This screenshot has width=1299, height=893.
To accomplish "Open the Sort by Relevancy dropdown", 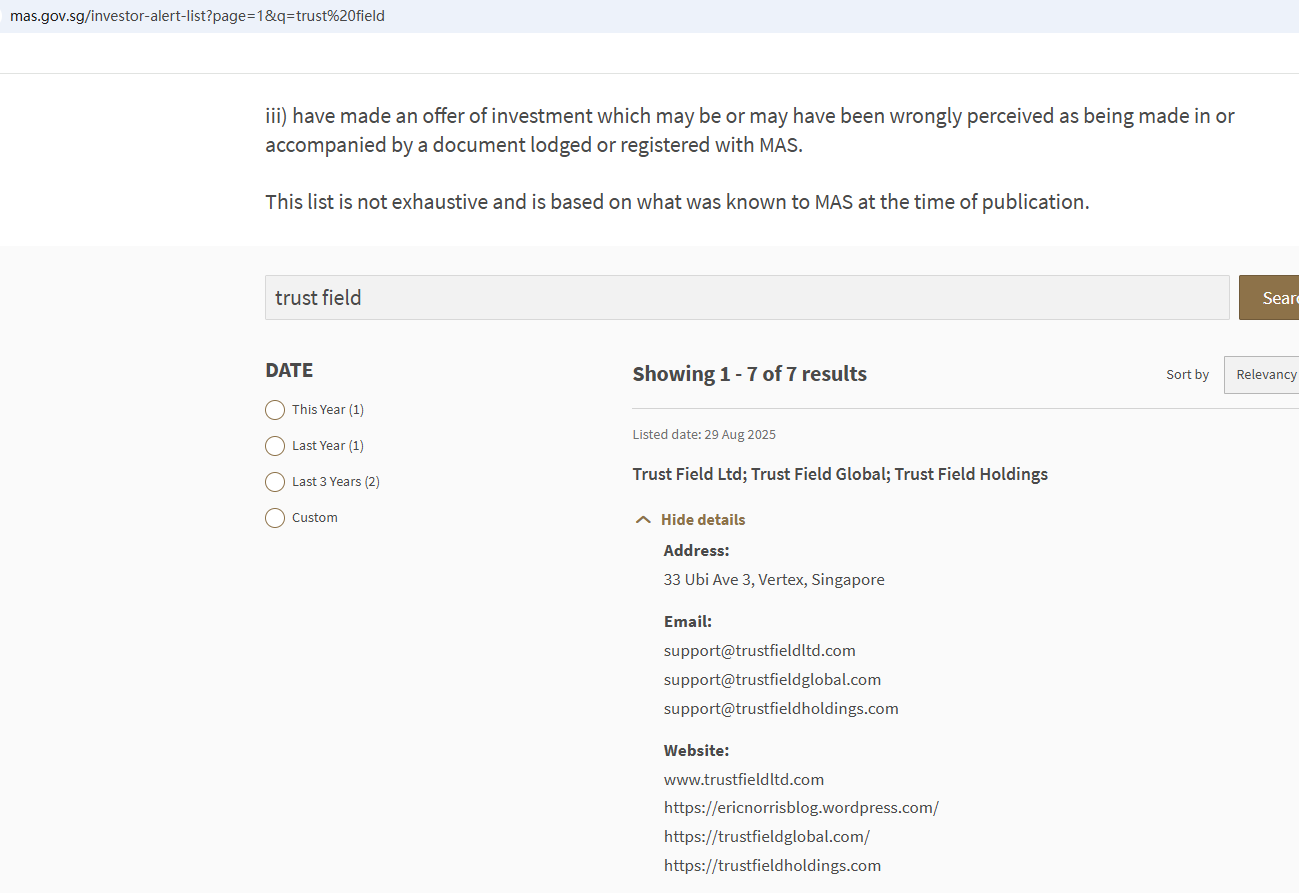I will (1264, 375).
